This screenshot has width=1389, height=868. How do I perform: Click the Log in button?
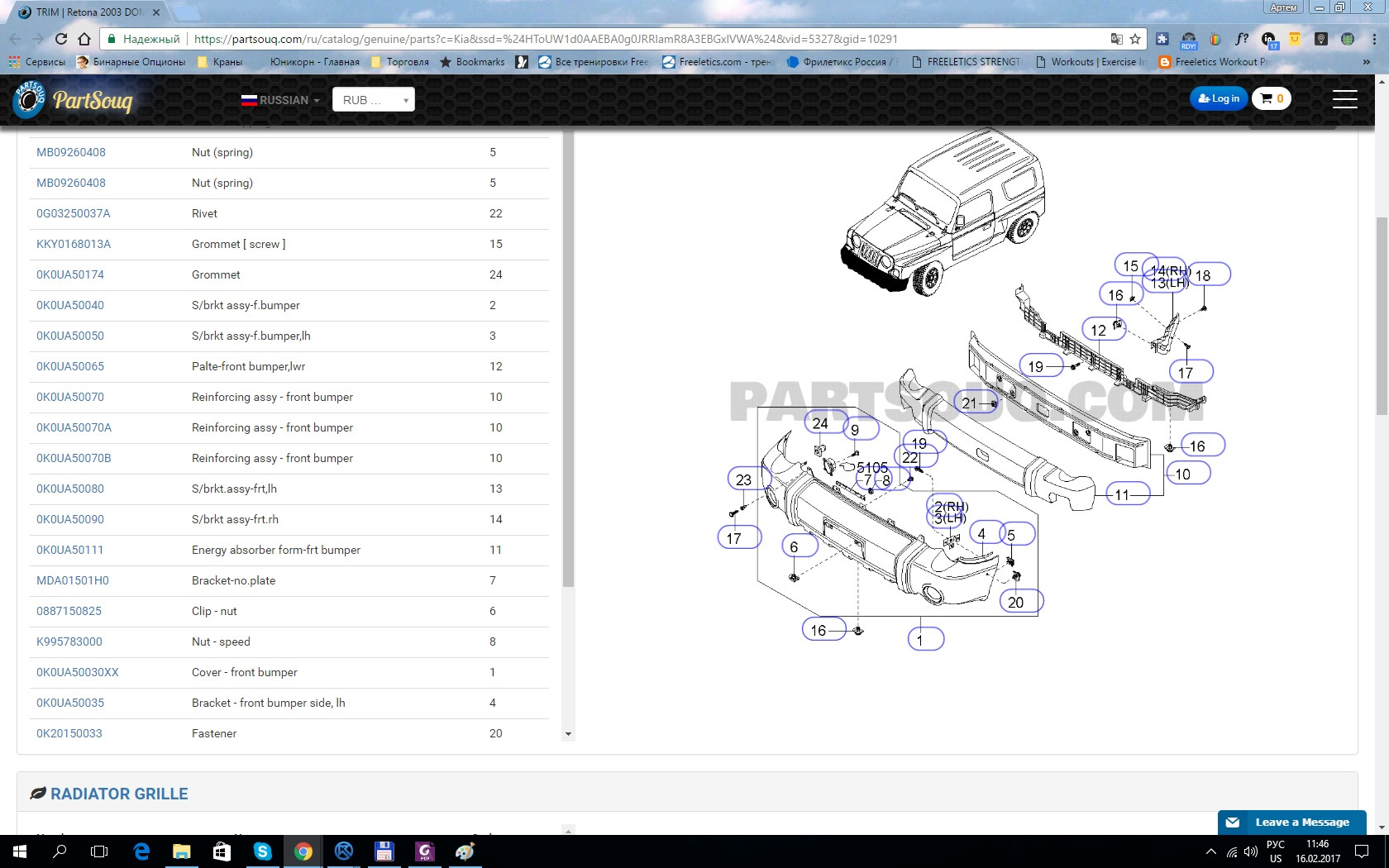coord(1219,98)
